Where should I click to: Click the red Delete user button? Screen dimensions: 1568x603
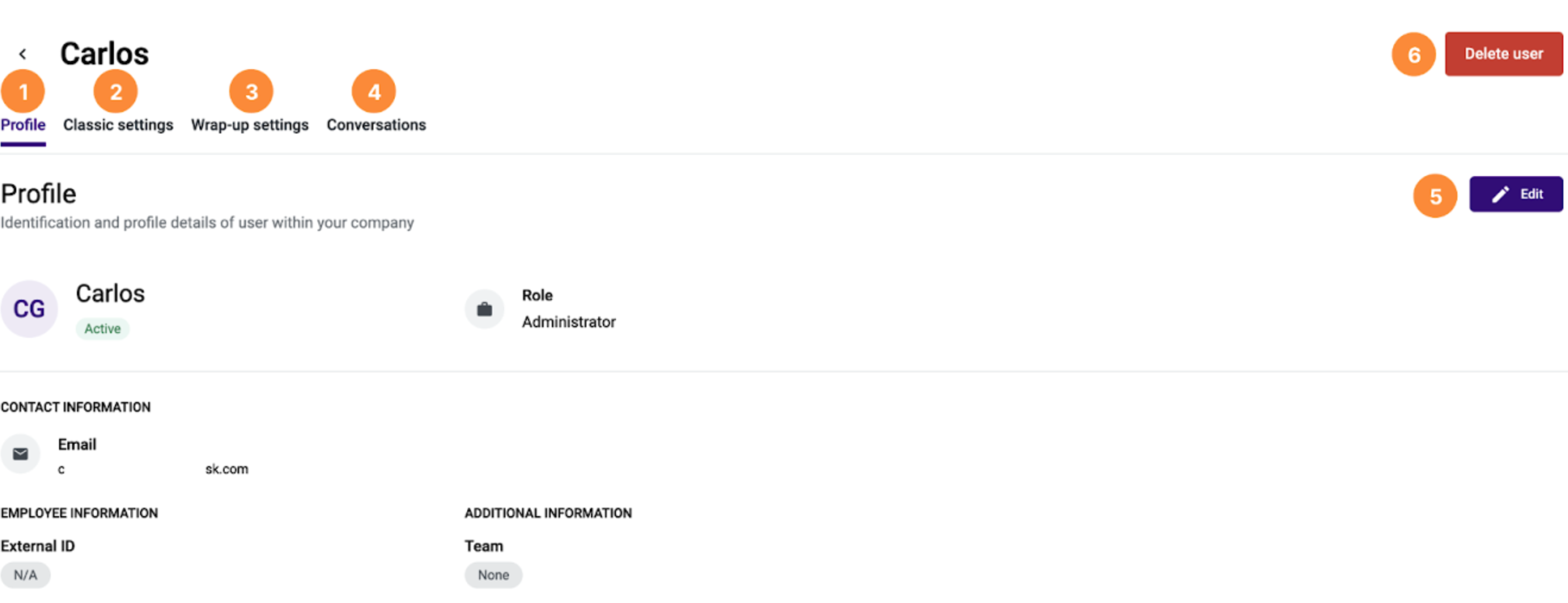click(1504, 54)
